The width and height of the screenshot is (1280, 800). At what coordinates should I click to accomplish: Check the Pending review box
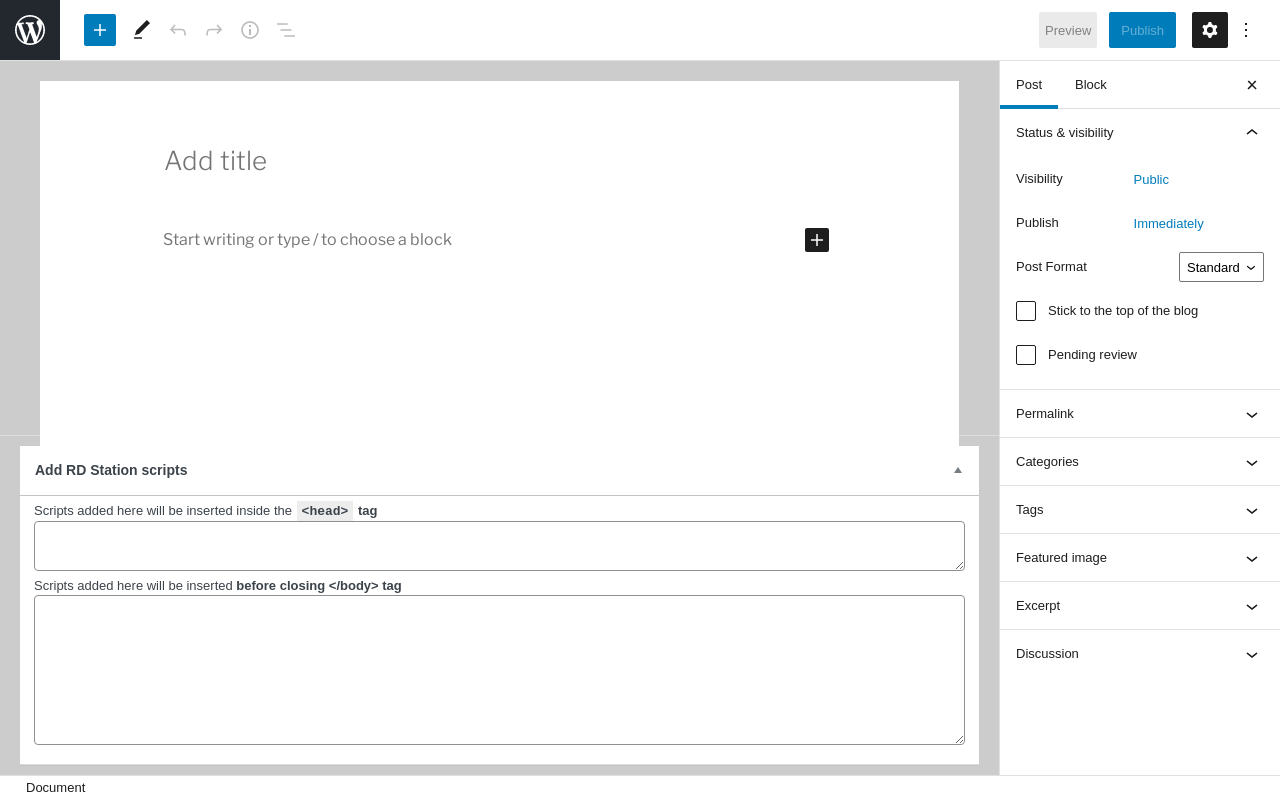pyautogui.click(x=1026, y=355)
